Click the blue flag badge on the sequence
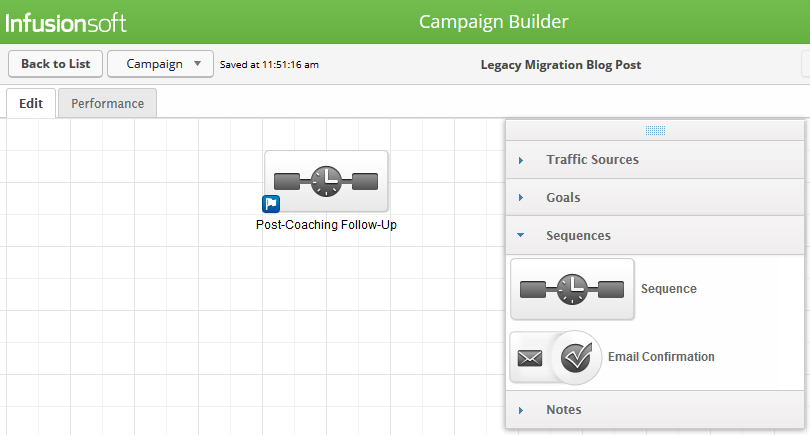Viewport: 810px width, 435px height. (x=271, y=204)
